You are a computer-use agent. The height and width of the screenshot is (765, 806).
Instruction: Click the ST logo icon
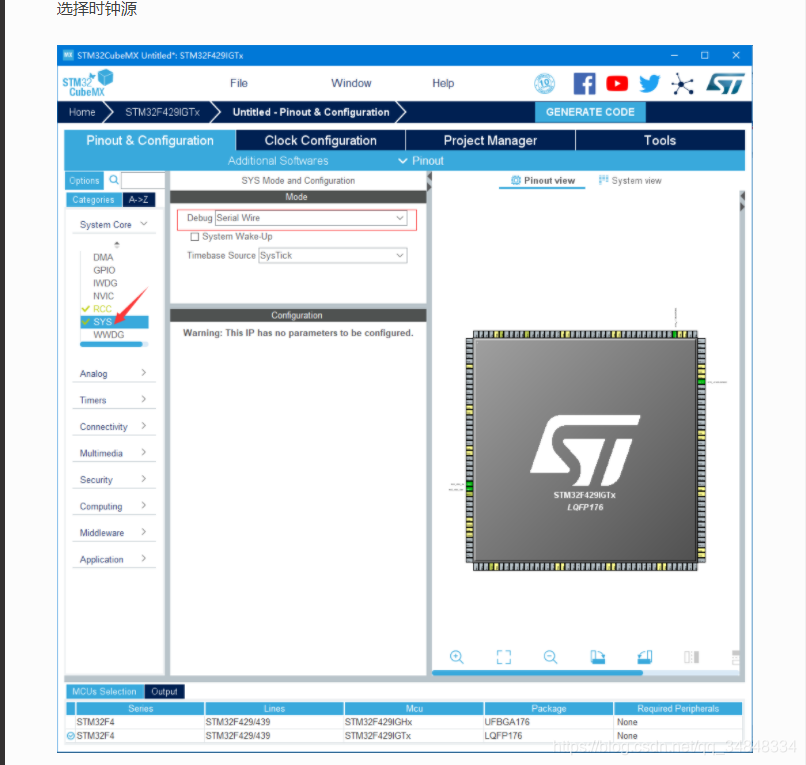point(725,83)
